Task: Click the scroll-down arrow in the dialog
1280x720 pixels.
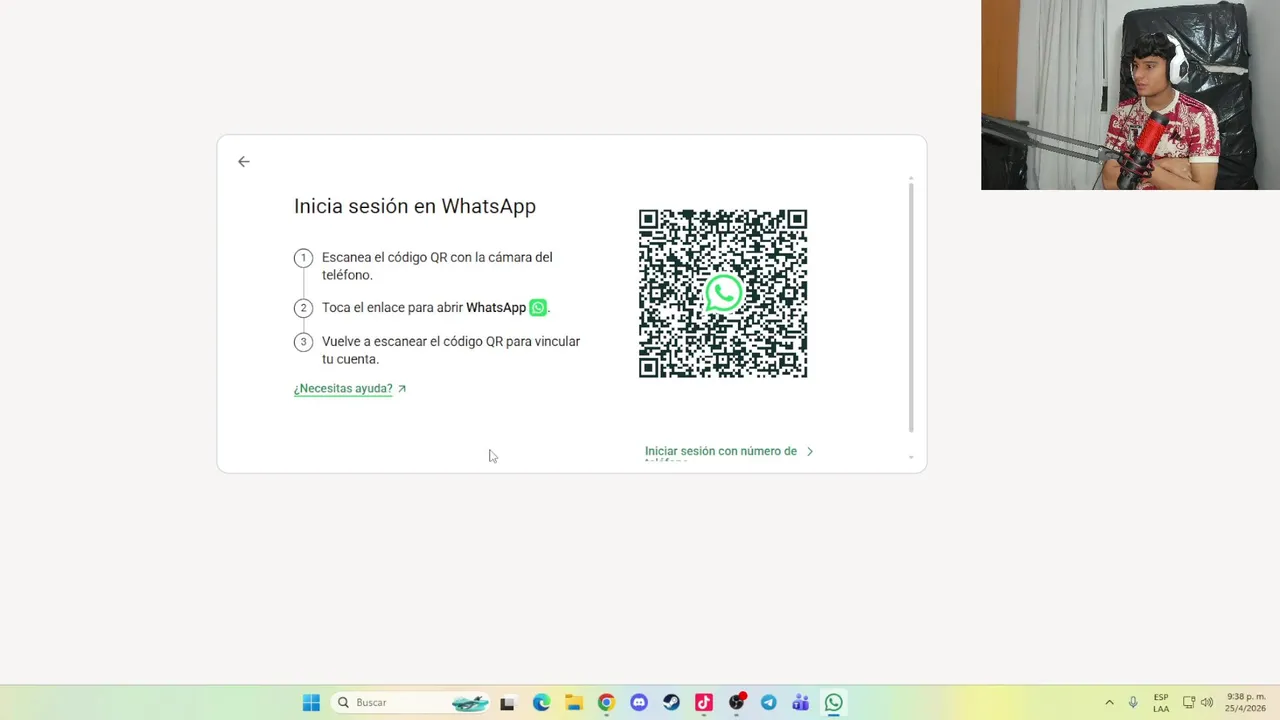Action: (911, 457)
